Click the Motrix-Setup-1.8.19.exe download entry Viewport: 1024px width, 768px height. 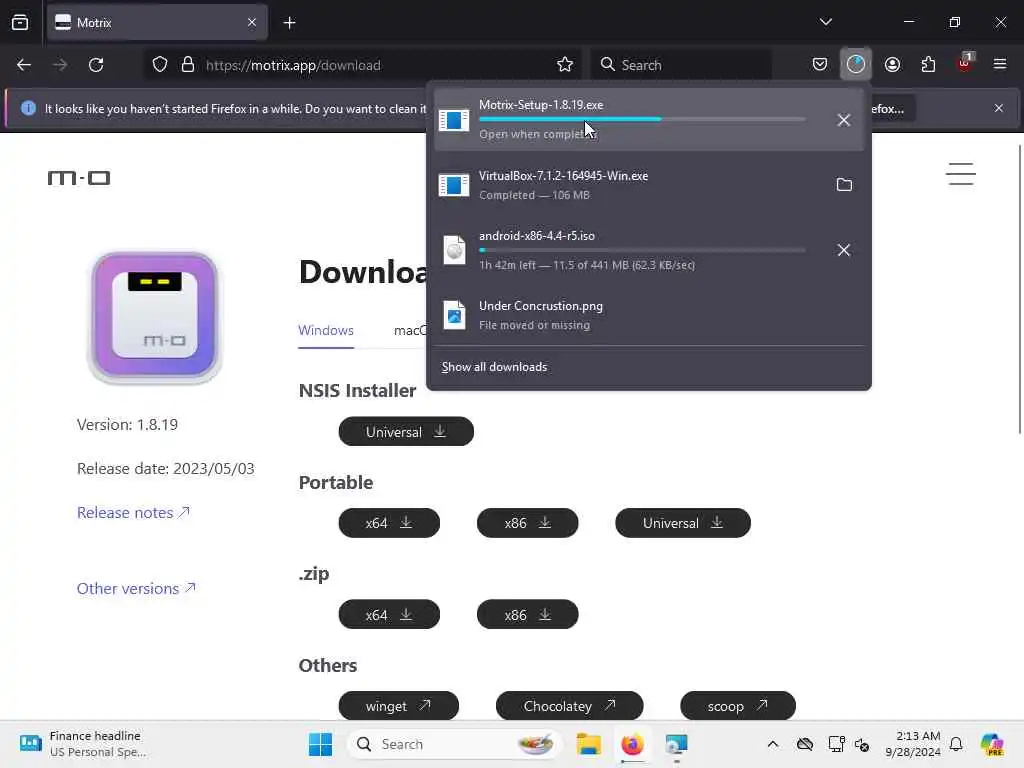[x=648, y=120]
